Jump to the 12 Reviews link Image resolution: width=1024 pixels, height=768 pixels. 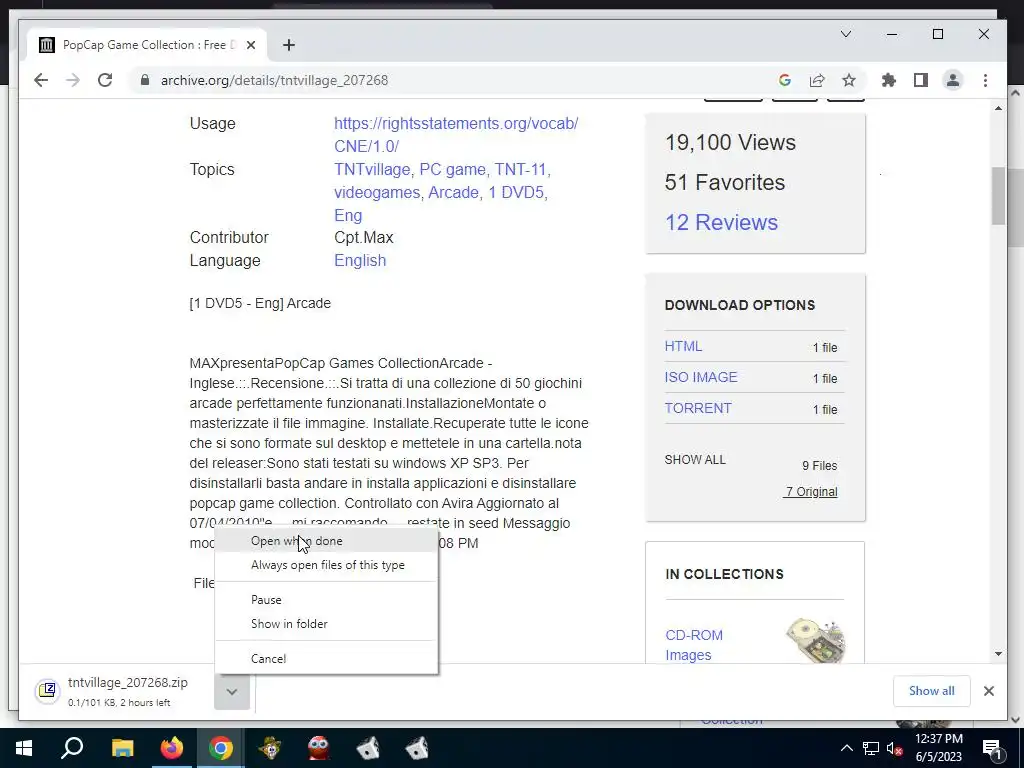coord(721,223)
